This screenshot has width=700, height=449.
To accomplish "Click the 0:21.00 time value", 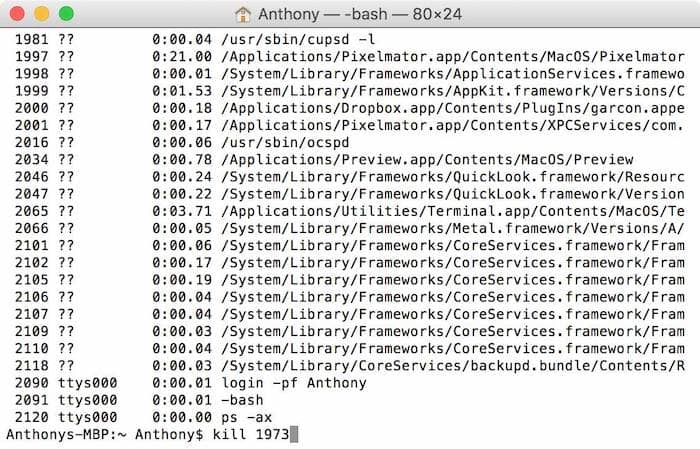I will pos(182,57).
